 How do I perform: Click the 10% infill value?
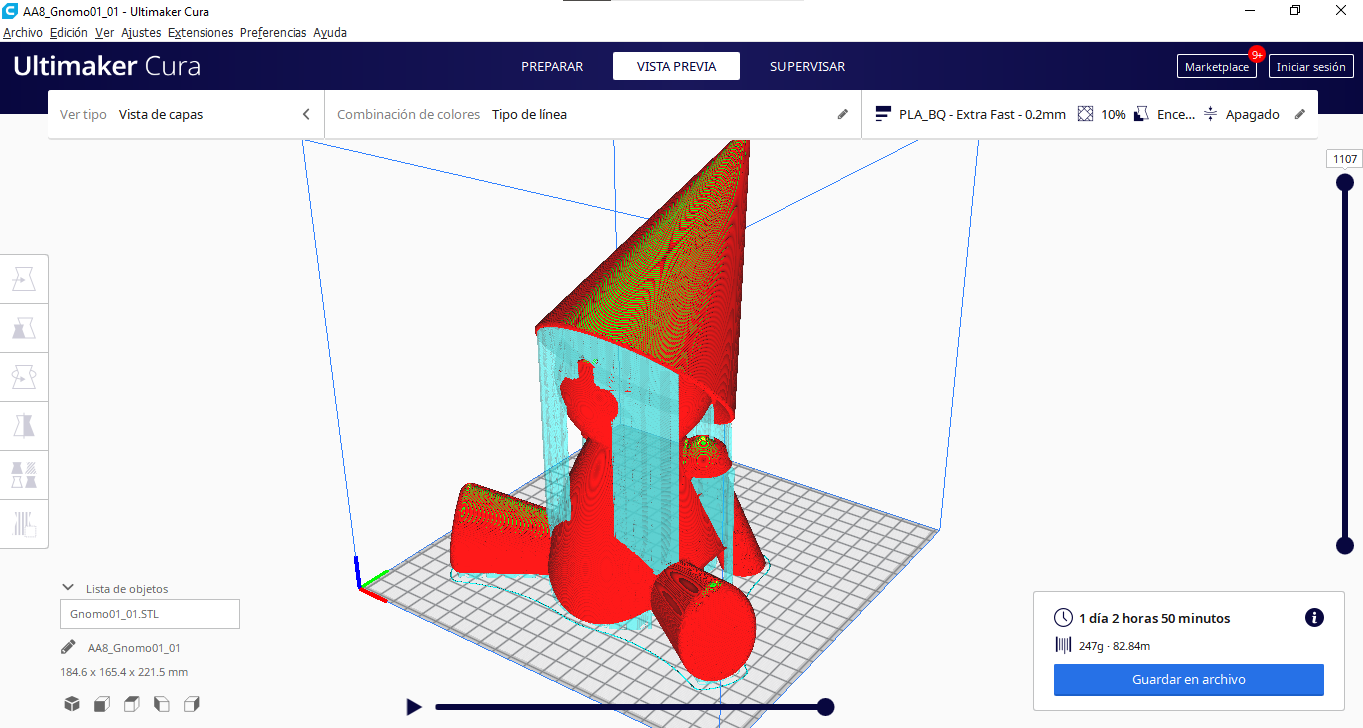pos(1113,114)
